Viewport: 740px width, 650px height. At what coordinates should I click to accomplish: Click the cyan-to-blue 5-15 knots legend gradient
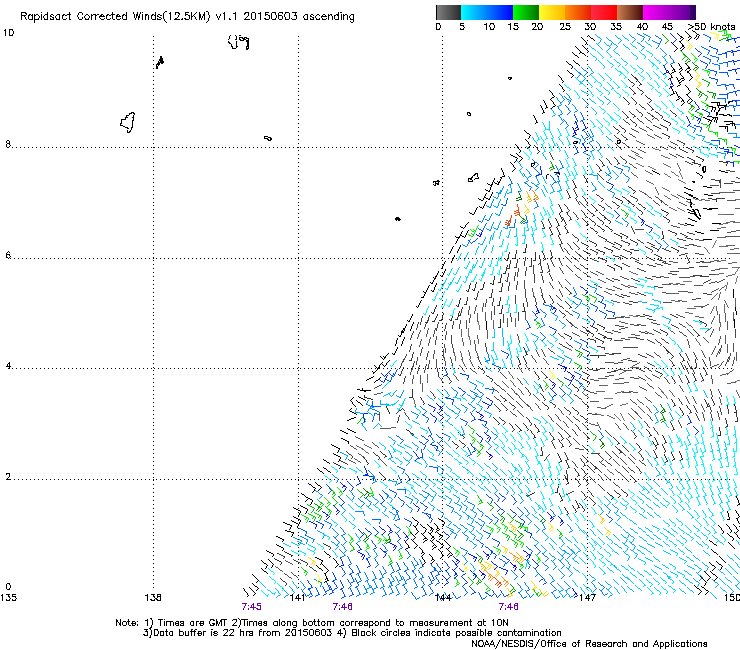(x=486, y=12)
